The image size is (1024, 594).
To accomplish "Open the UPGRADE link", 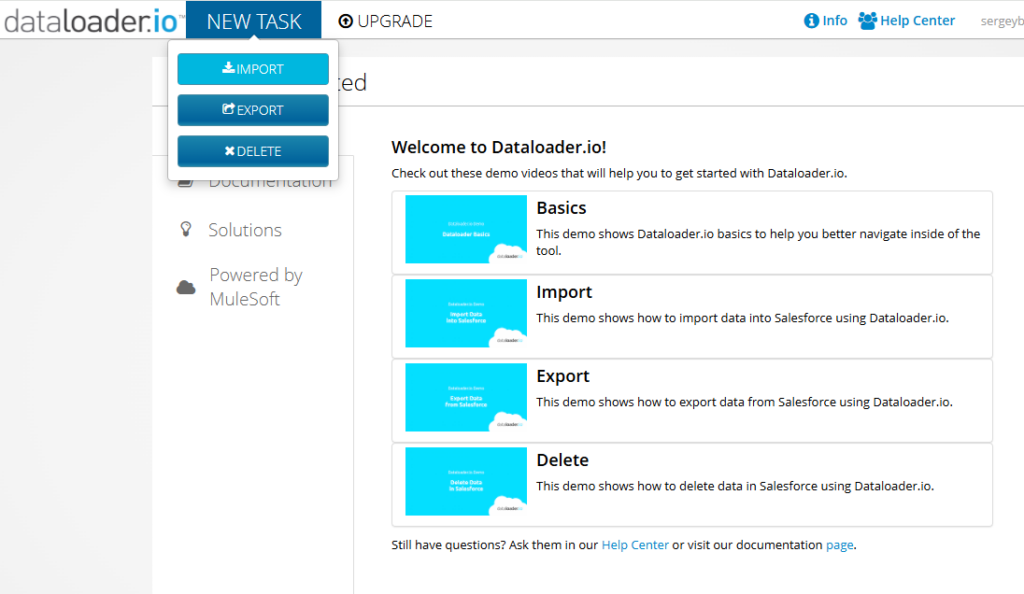I will click(394, 21).
